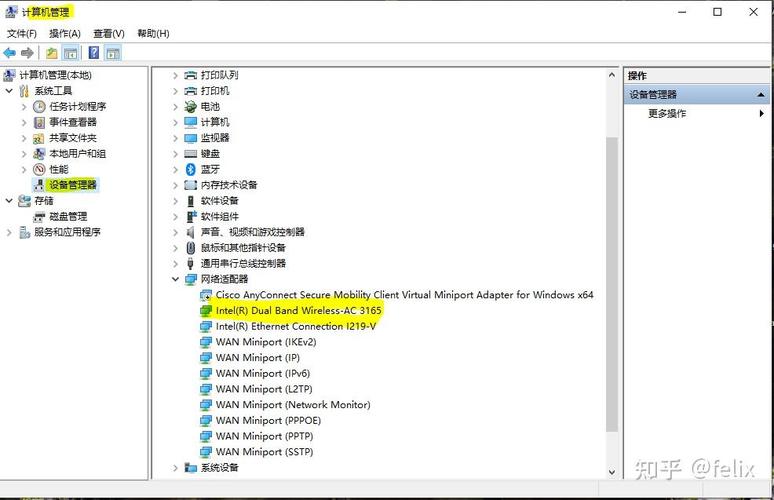Click the 声音、视频和游戏控制器 speaker icon

(191, 232)
